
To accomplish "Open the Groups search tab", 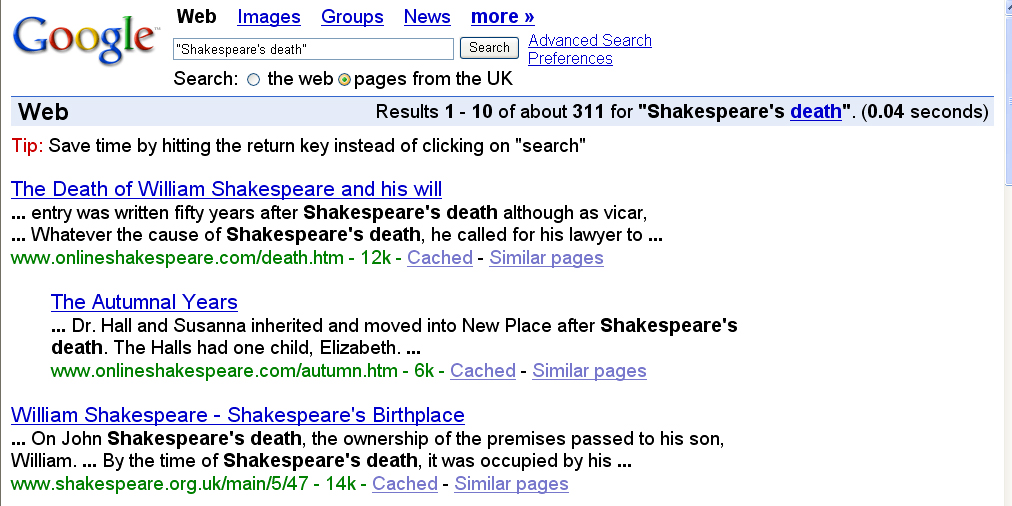I will 352,17.
